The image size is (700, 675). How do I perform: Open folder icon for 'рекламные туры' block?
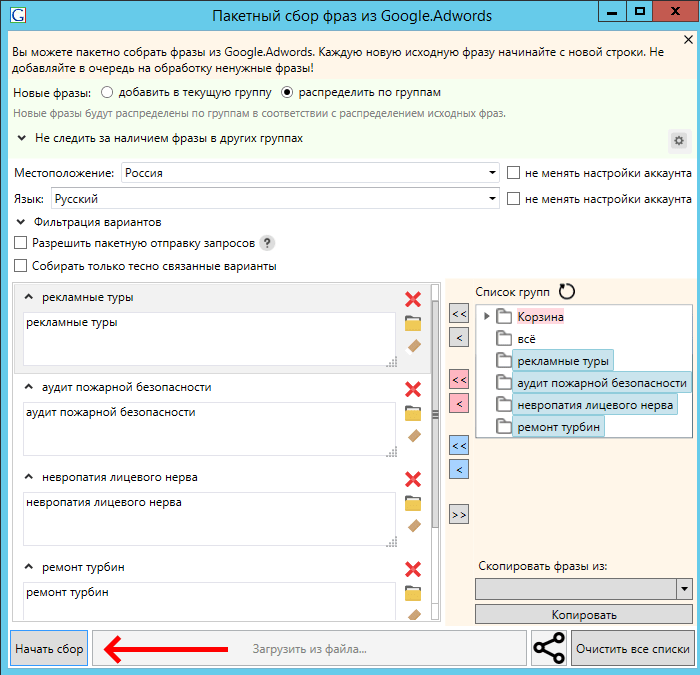click(413, 323)
